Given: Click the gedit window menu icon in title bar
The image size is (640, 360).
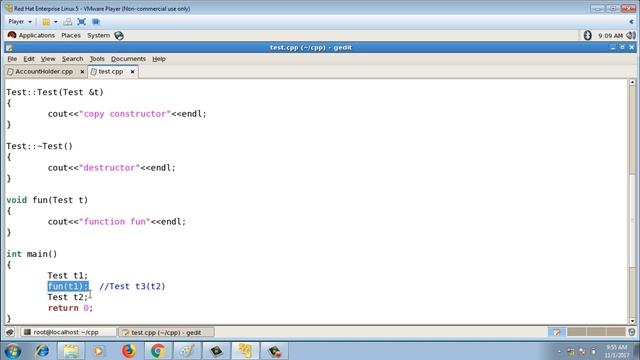Looking at the screenshot, I should coord(9,48).
